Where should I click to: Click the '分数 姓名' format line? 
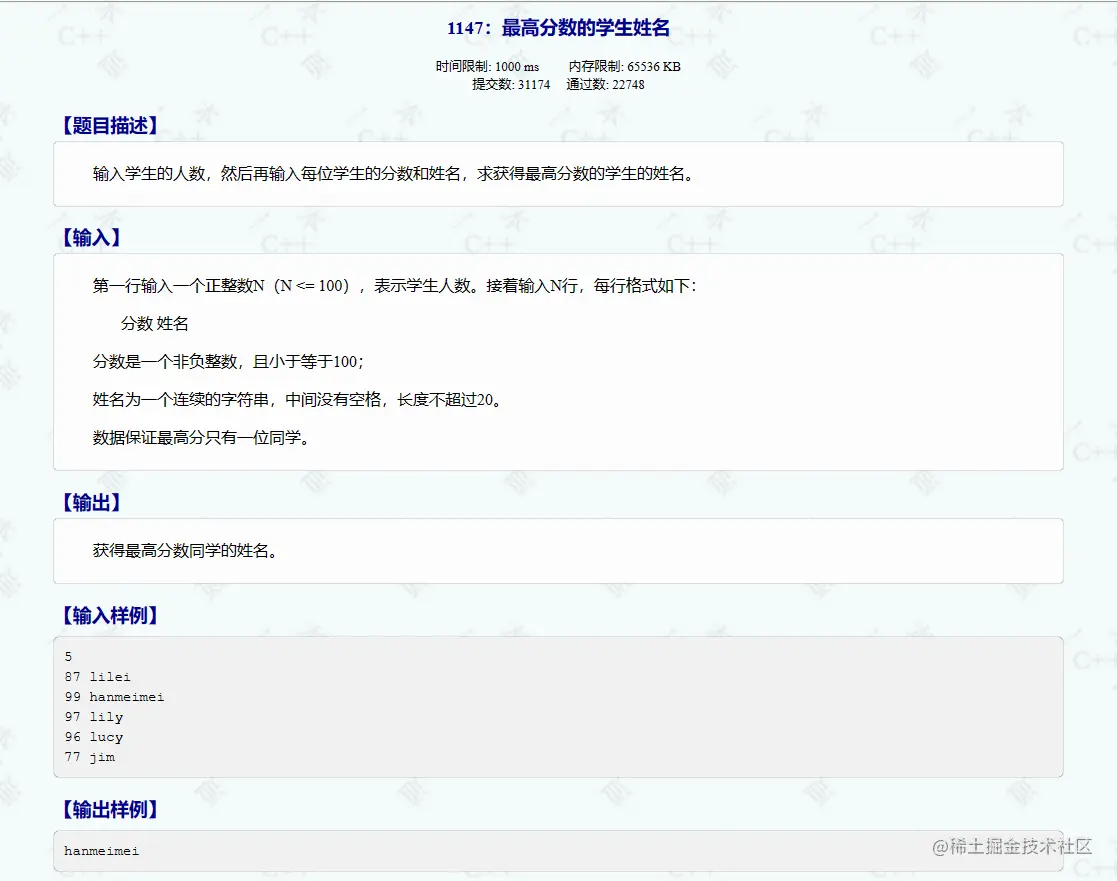click(155, 323)
